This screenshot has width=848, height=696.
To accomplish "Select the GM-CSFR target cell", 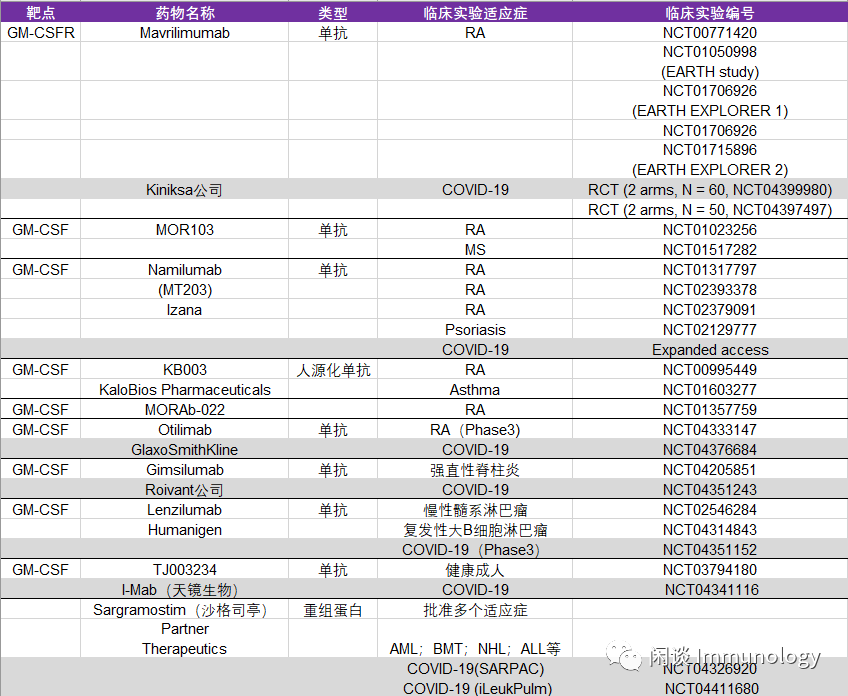I will 40,32.
